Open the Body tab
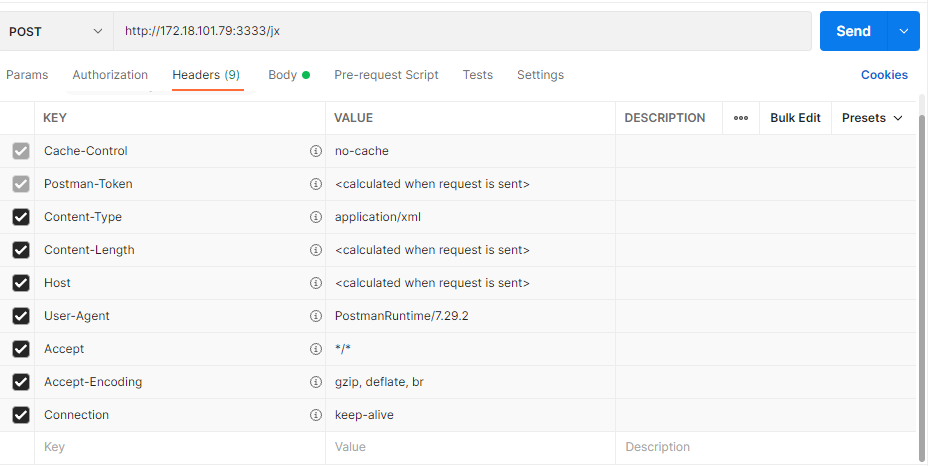Screen dimensions: 931x466 (289, 75)
